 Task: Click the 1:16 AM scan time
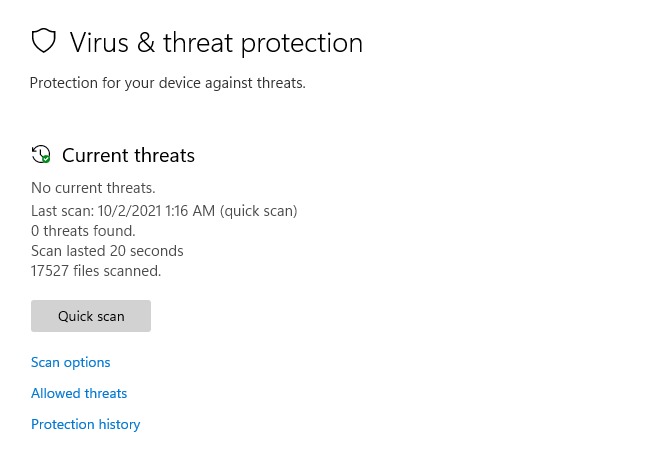pyautogui.click(x=194, y=211)
